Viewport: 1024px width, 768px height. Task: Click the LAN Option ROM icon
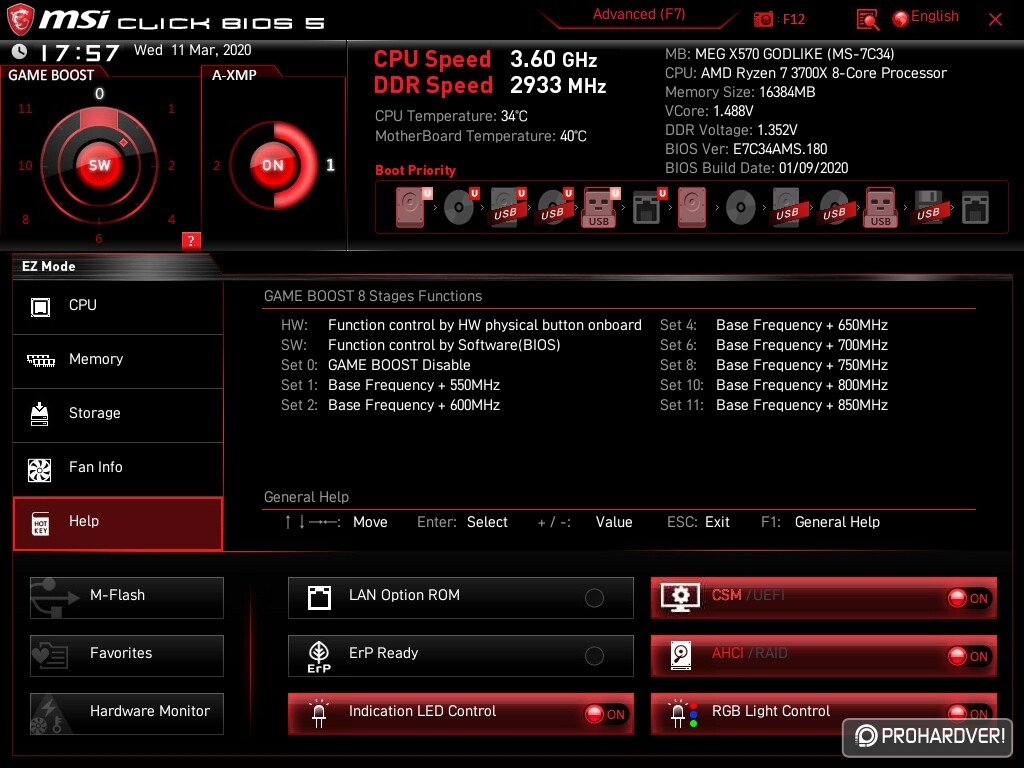pyautogui.click(x=319, y=598)
